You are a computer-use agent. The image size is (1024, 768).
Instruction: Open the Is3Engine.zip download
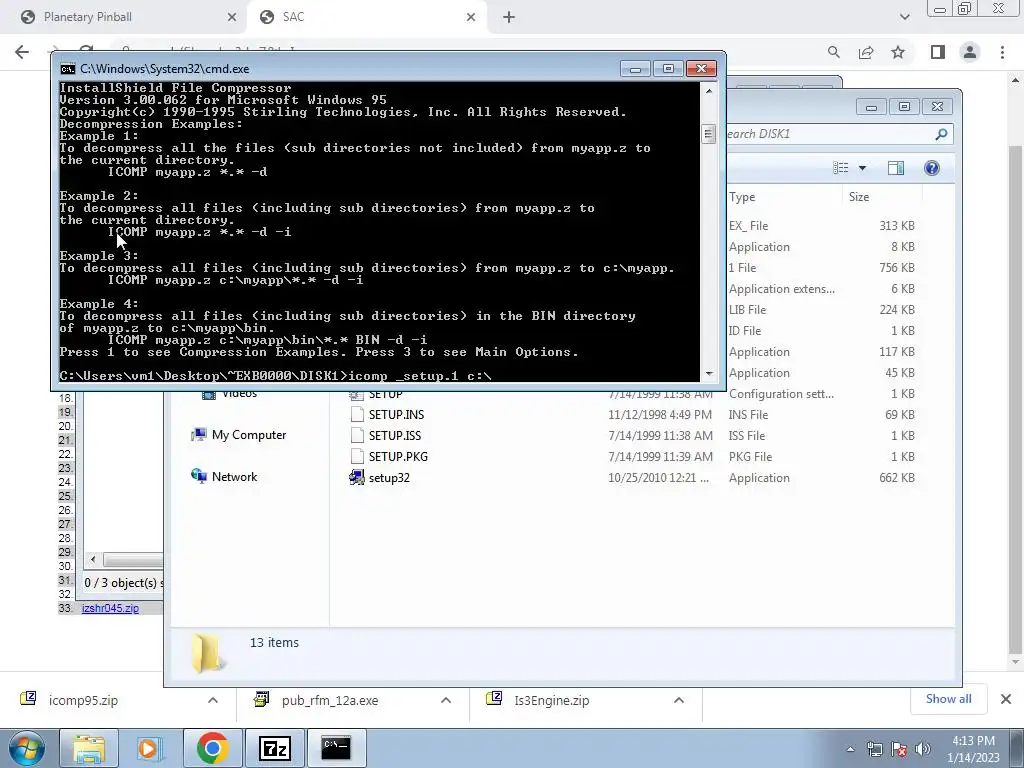pos(552,700)
